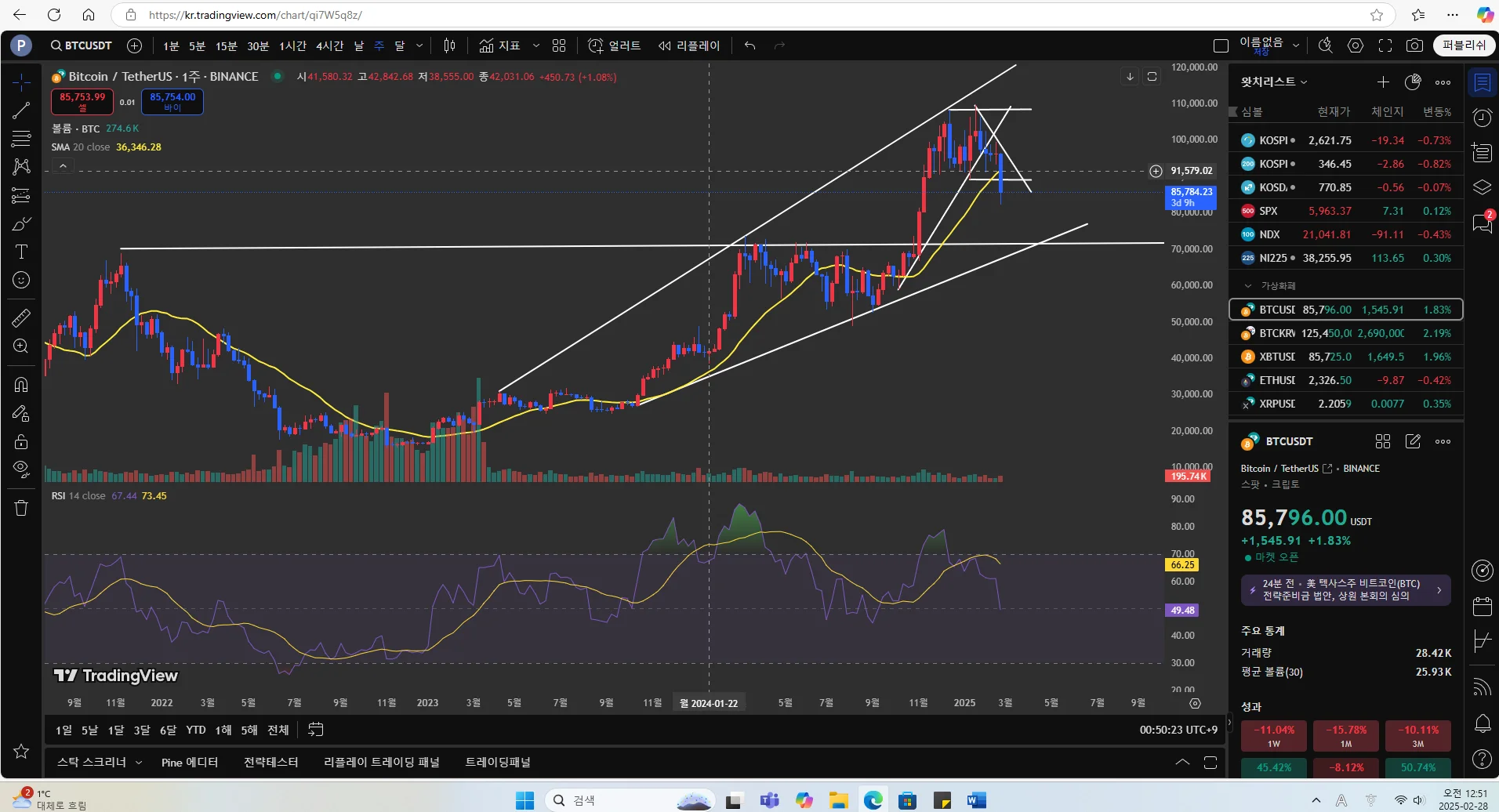Select the 4시간 interval
Image resolution: width=1499 pixels, height=812 pixels.
tap(329, 45)
